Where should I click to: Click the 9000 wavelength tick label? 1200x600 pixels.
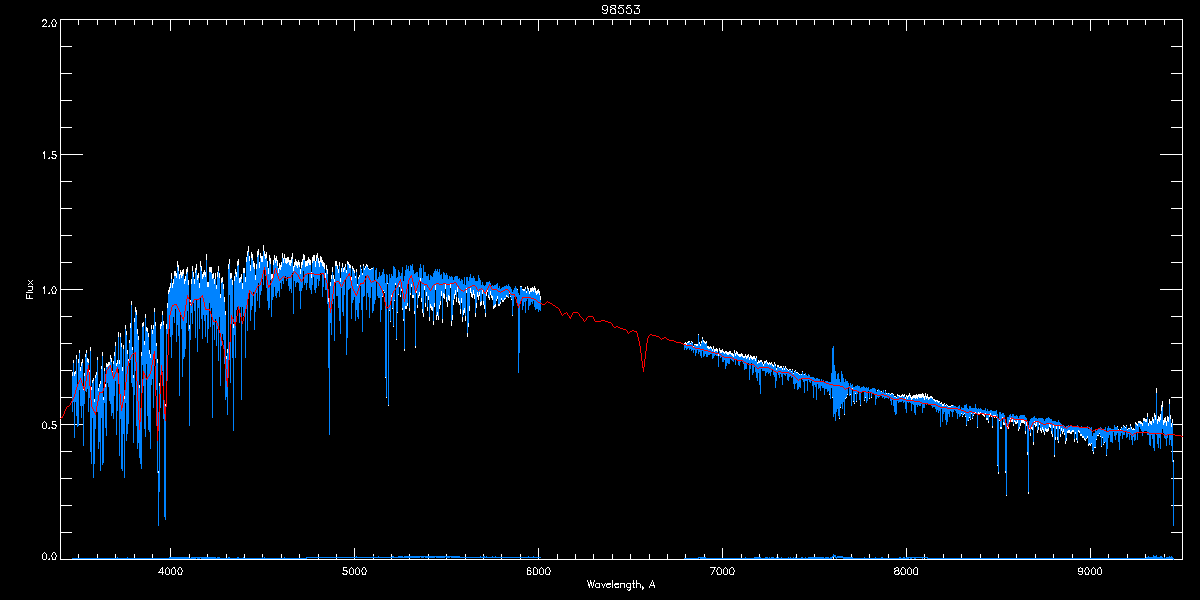[1090, 572]
